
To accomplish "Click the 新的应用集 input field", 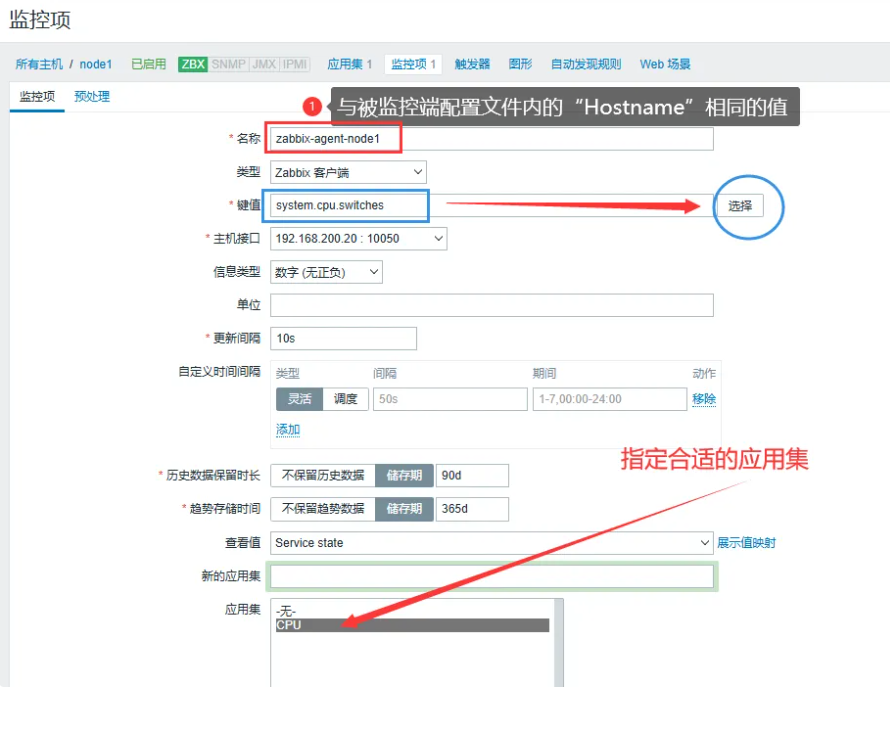I will [491, 577].
